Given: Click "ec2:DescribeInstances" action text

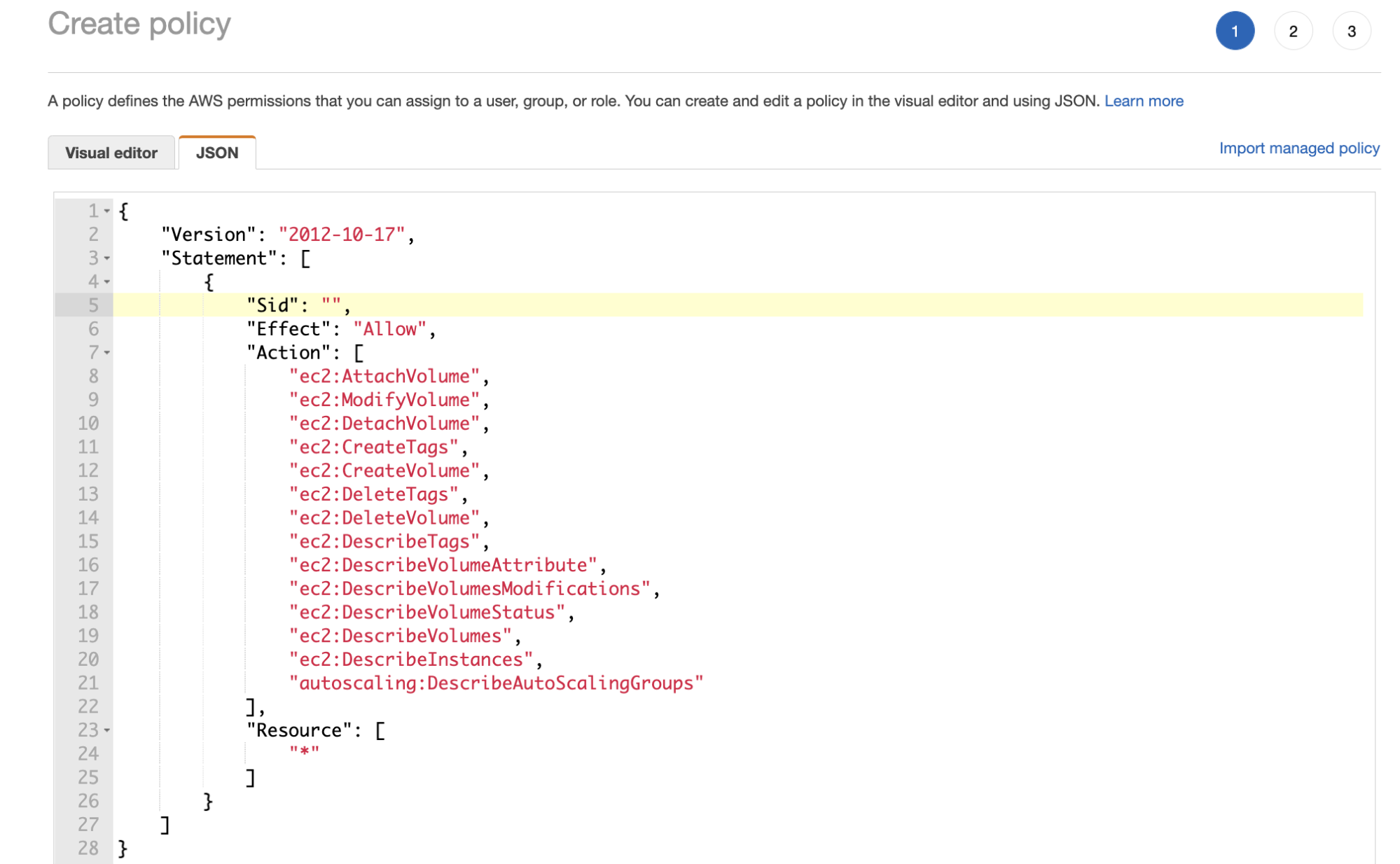Looking at the screenshot, I should tap(411, 660).
